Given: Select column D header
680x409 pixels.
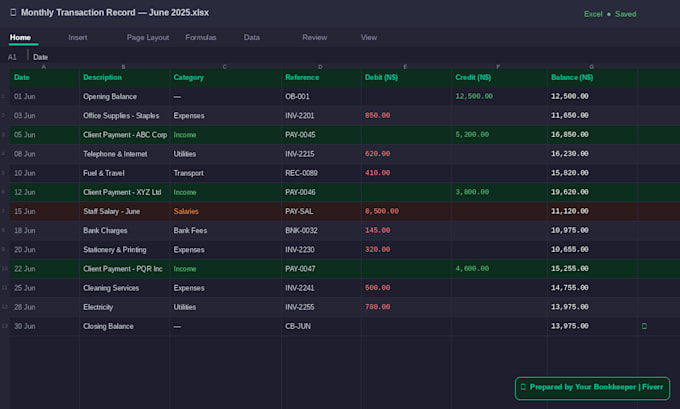Looking at the screenshot, I should [x=320, y=66].
